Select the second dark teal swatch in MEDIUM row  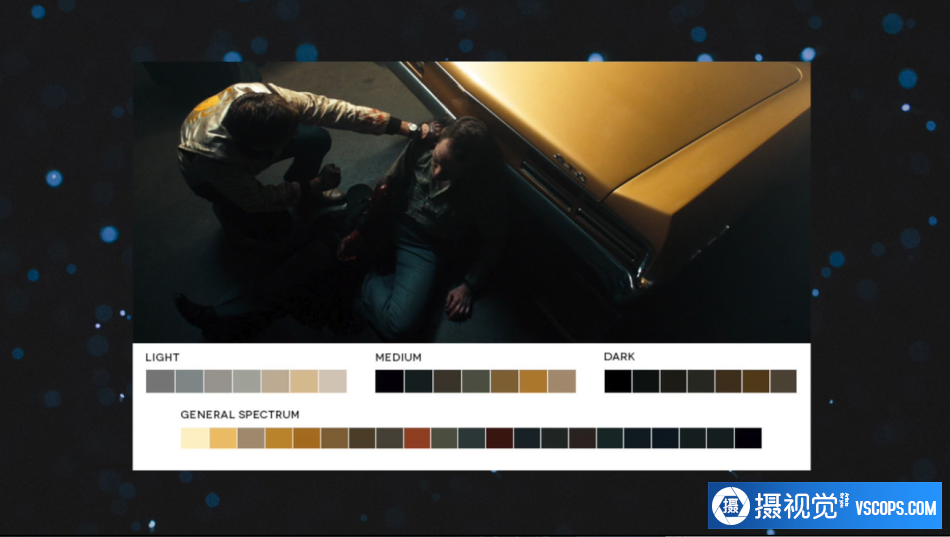point(418,381)
